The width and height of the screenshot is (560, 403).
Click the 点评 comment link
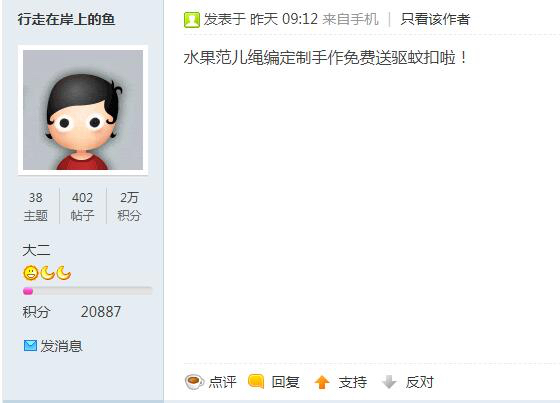tap(222, 382)
